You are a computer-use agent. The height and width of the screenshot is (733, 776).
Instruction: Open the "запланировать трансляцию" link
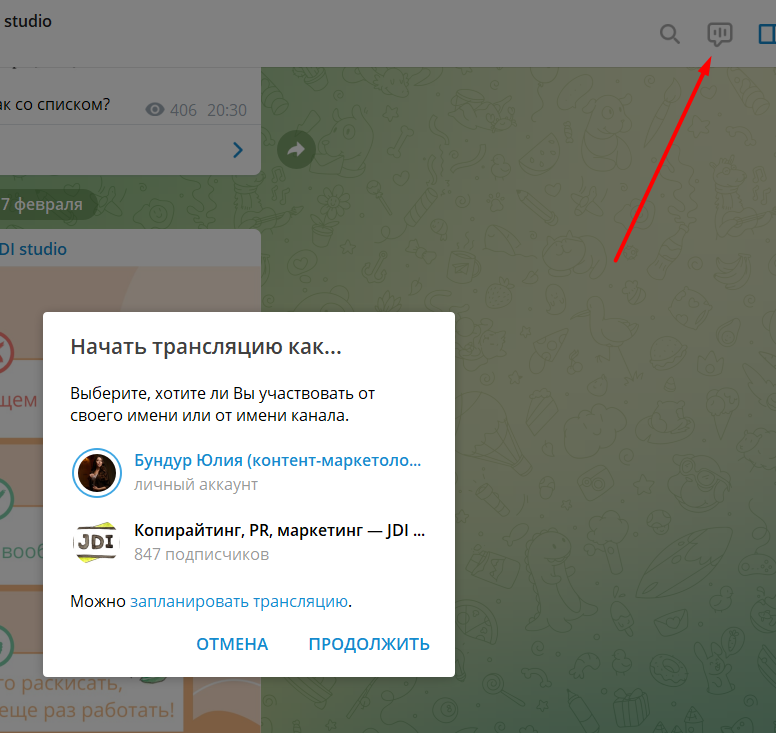click(x=239, y=601)
